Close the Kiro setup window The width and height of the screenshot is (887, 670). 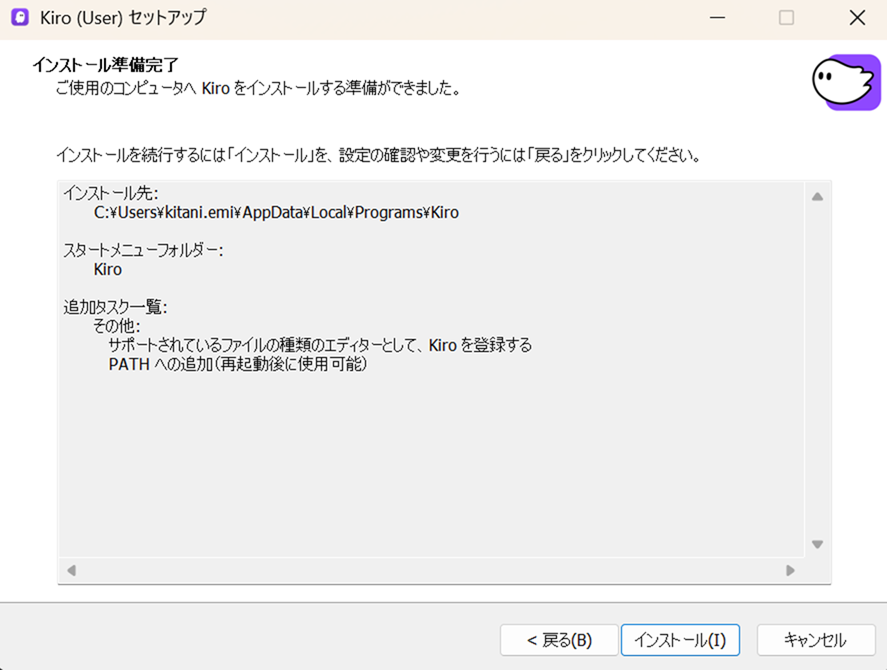coord(858,18)
